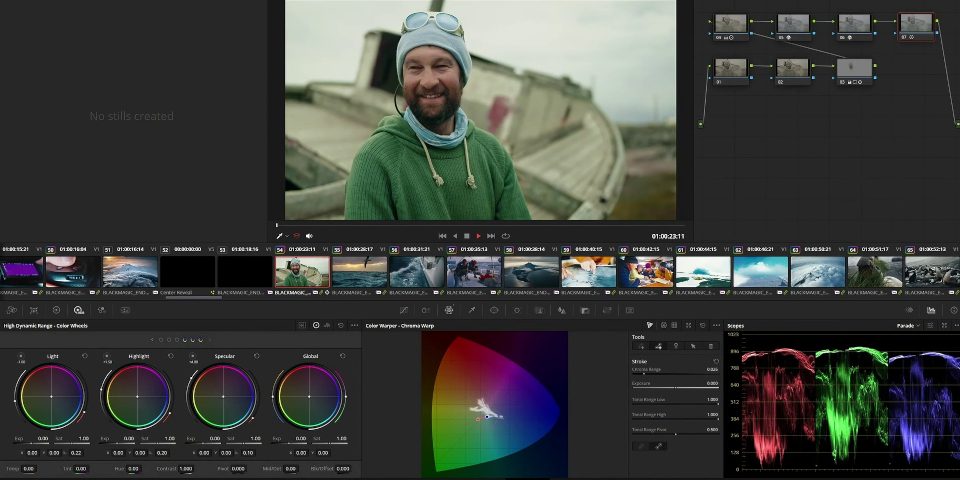Select the Color Warper palette icon
Image resolution: width=960 pixels, height=480 pixels.
449,310
